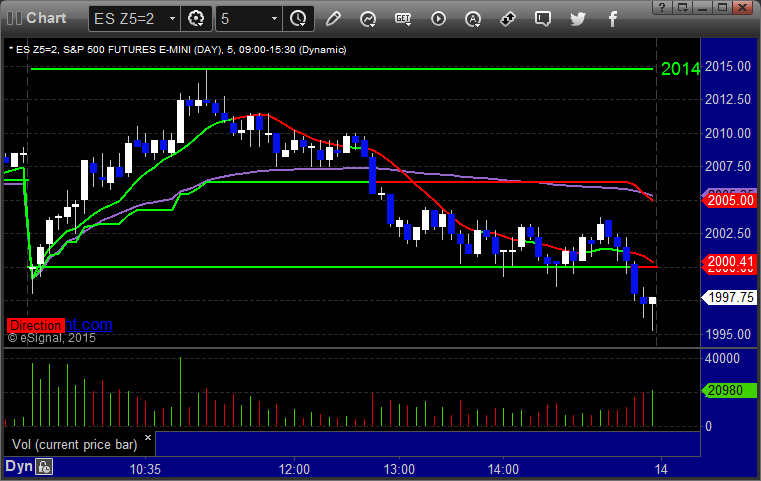The height and width of the screenshot is (481, 761).
Task: Click the 2010.00 price axis label
Action: (728, 133)
